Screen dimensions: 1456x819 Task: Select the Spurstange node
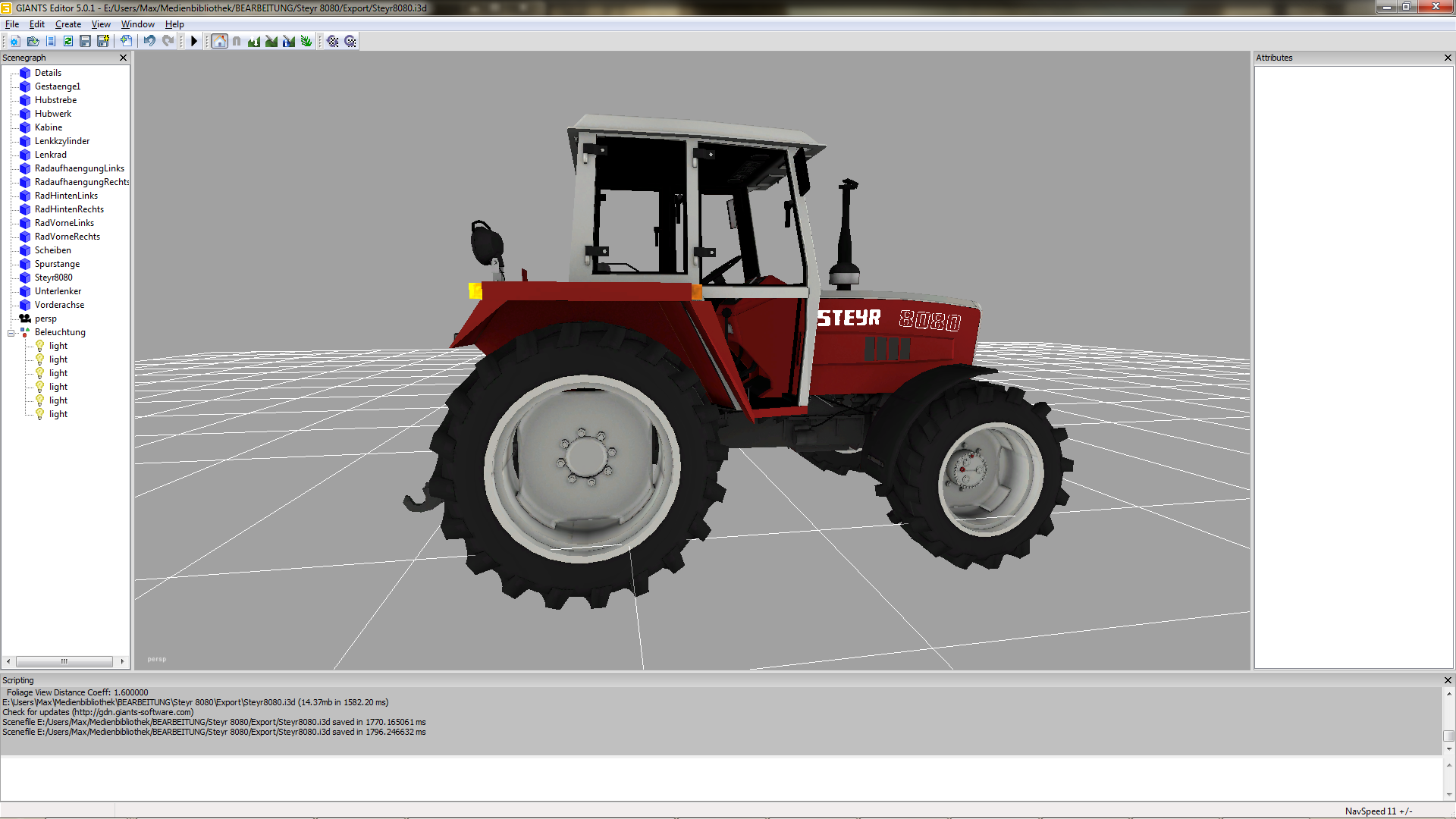57,264
